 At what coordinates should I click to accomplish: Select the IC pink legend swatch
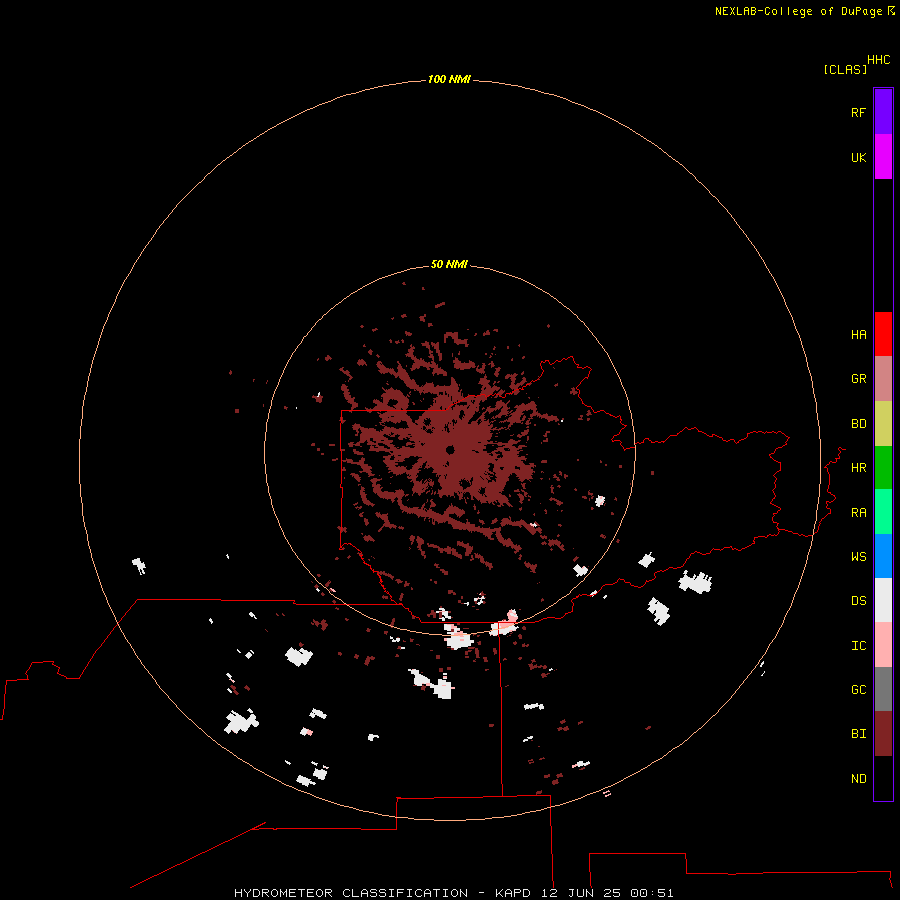tap(883, 645)
